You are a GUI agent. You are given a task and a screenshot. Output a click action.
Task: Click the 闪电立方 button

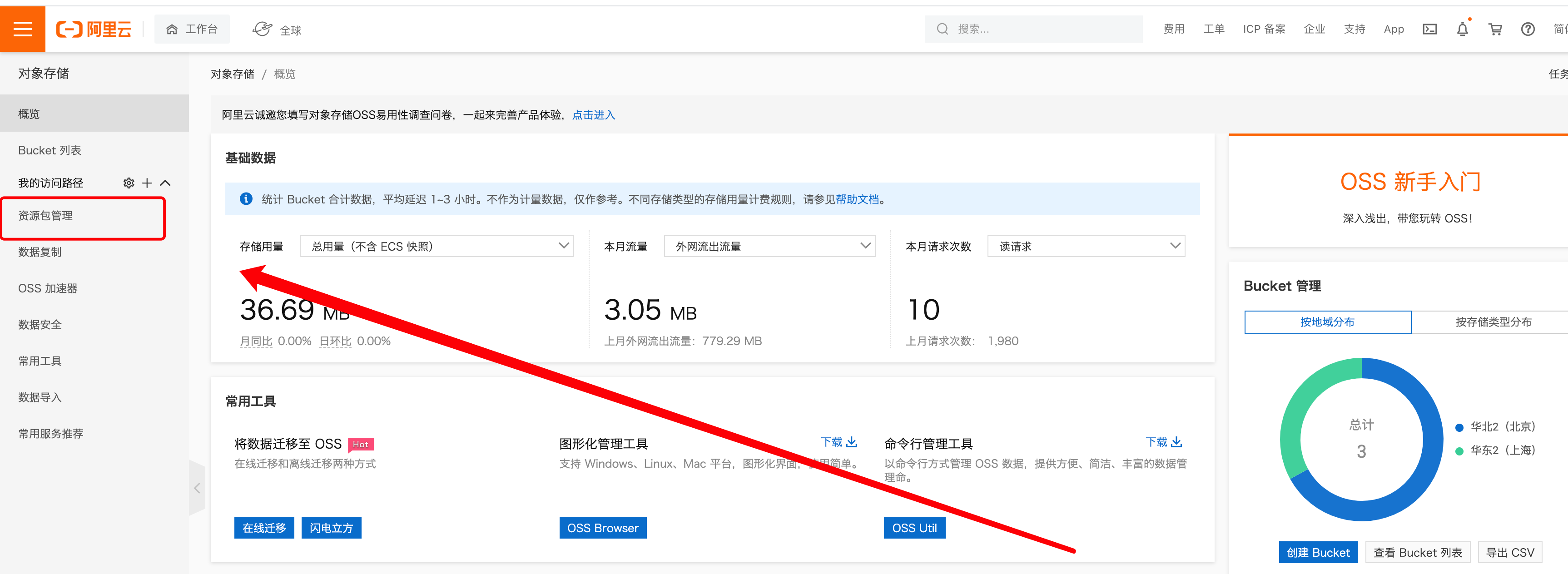point(331,528)
